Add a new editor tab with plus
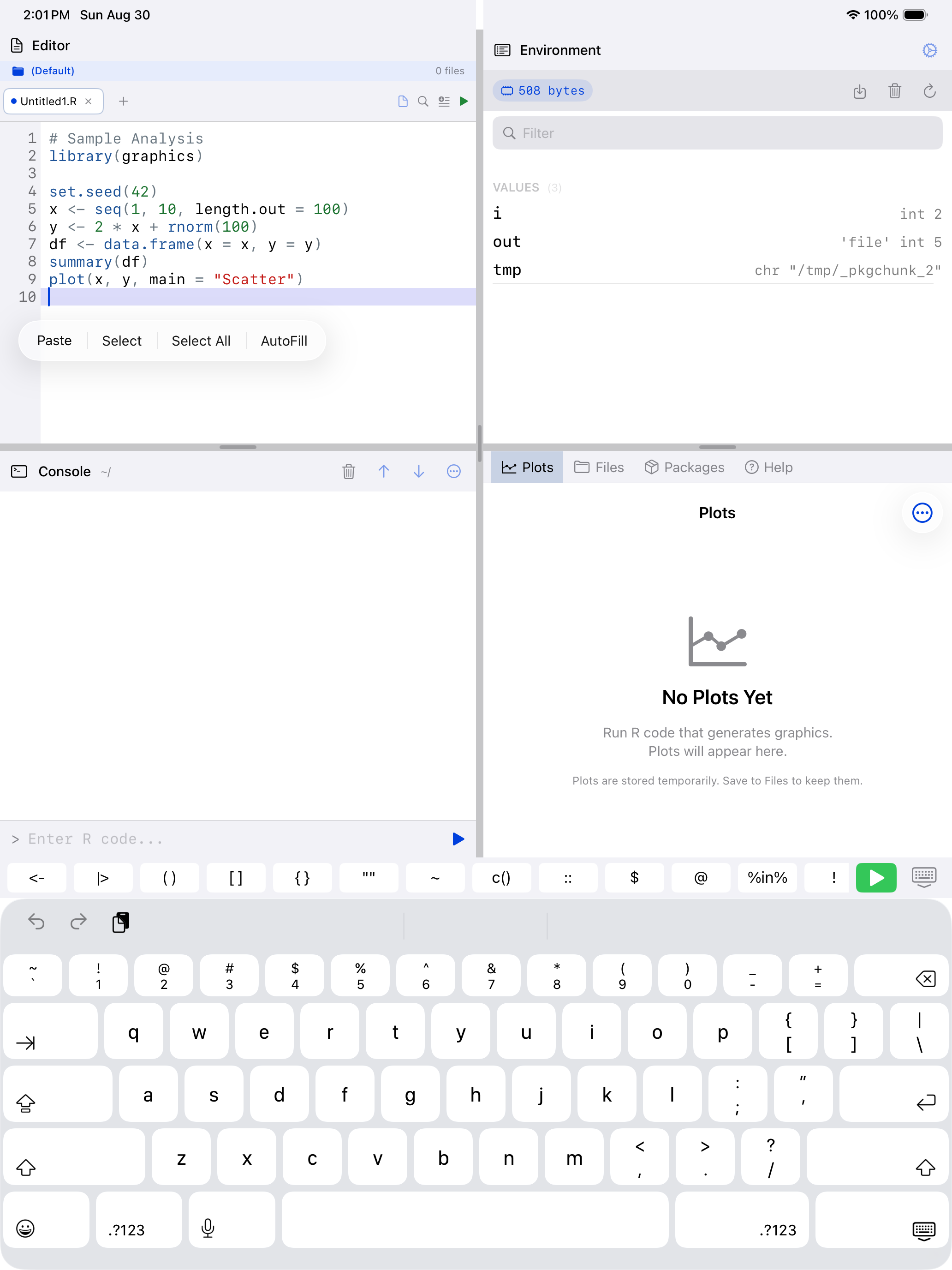Image resolution: width=952 pixels, height=1270 pixels. [123, 101]
